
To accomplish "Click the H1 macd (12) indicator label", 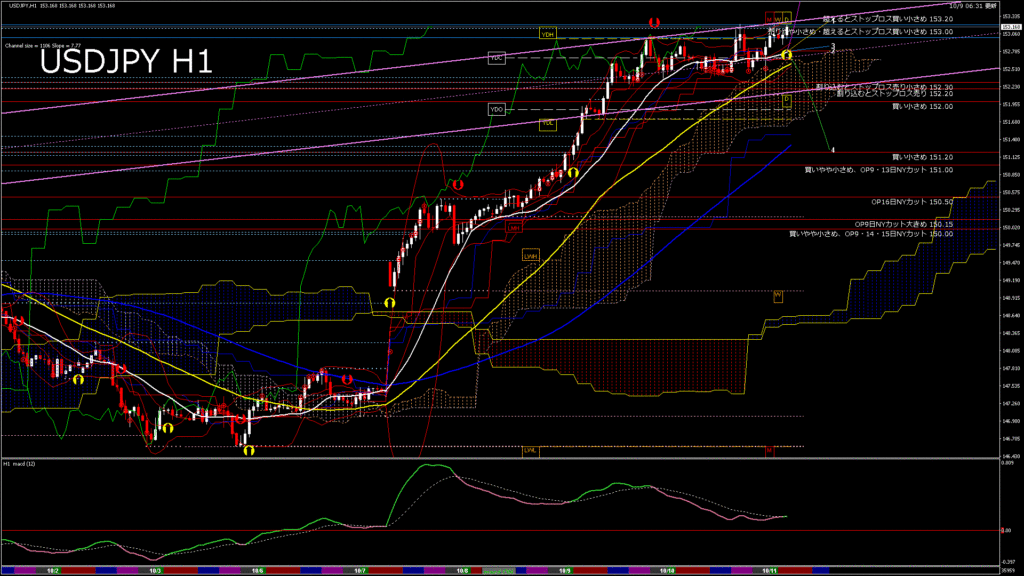I will (21, 464).
